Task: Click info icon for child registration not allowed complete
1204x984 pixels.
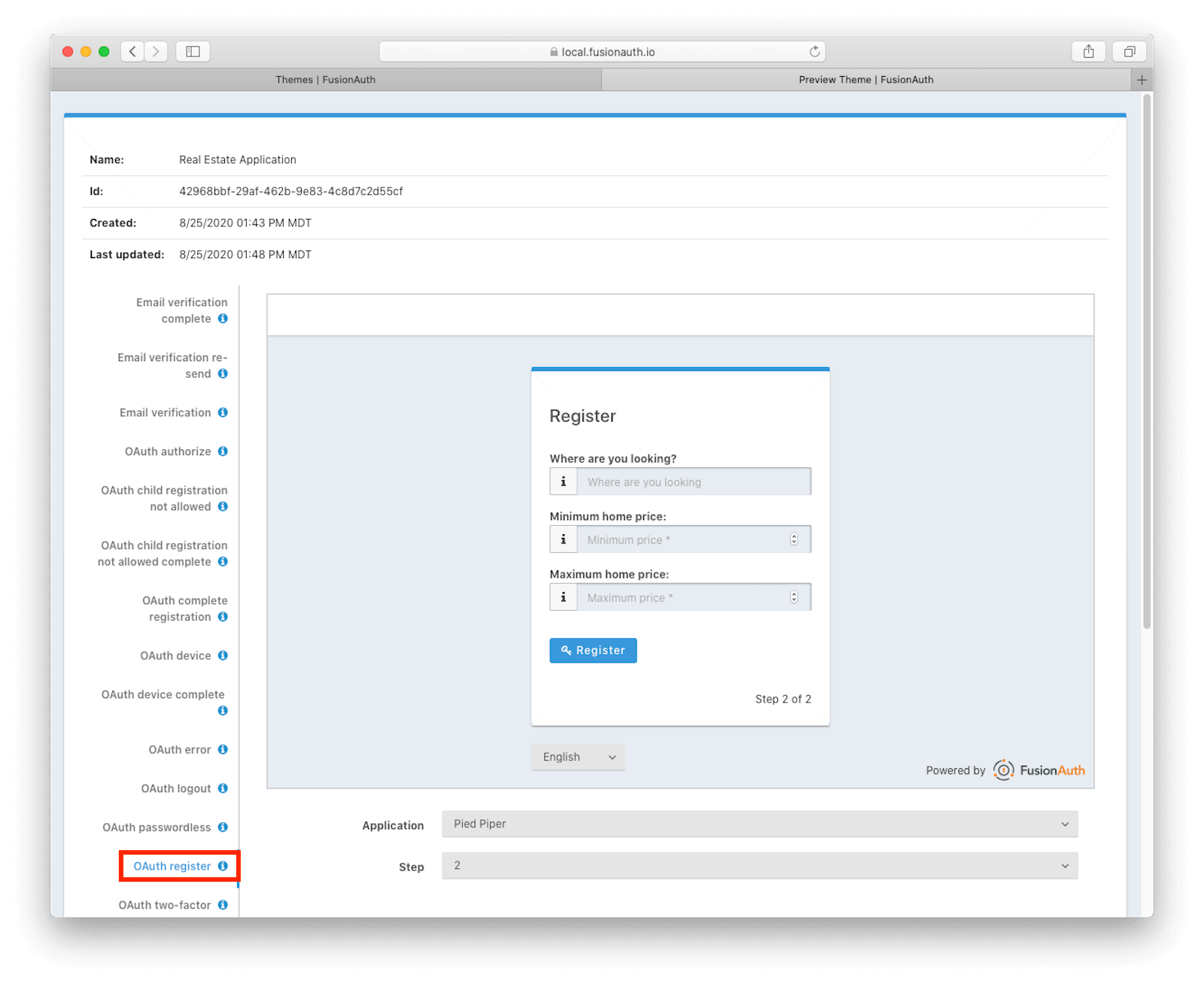Action: click(x=223, y=561)
